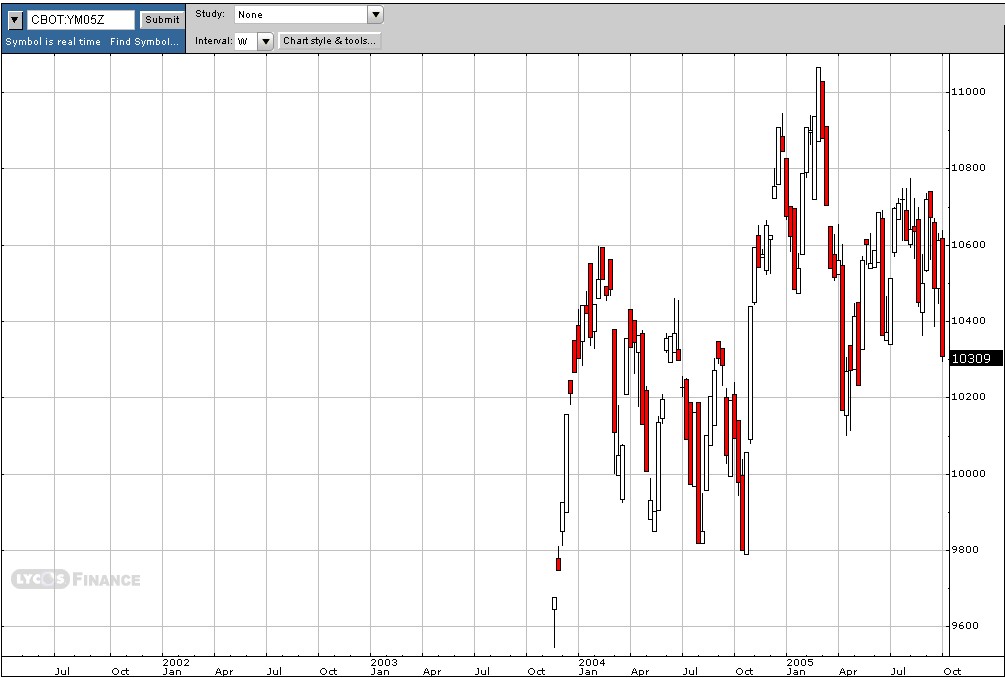Image resolution: width=1005 pixels, height=678 pixels.
Task: Click the 10000 price axis label
Action: [968, 474]
